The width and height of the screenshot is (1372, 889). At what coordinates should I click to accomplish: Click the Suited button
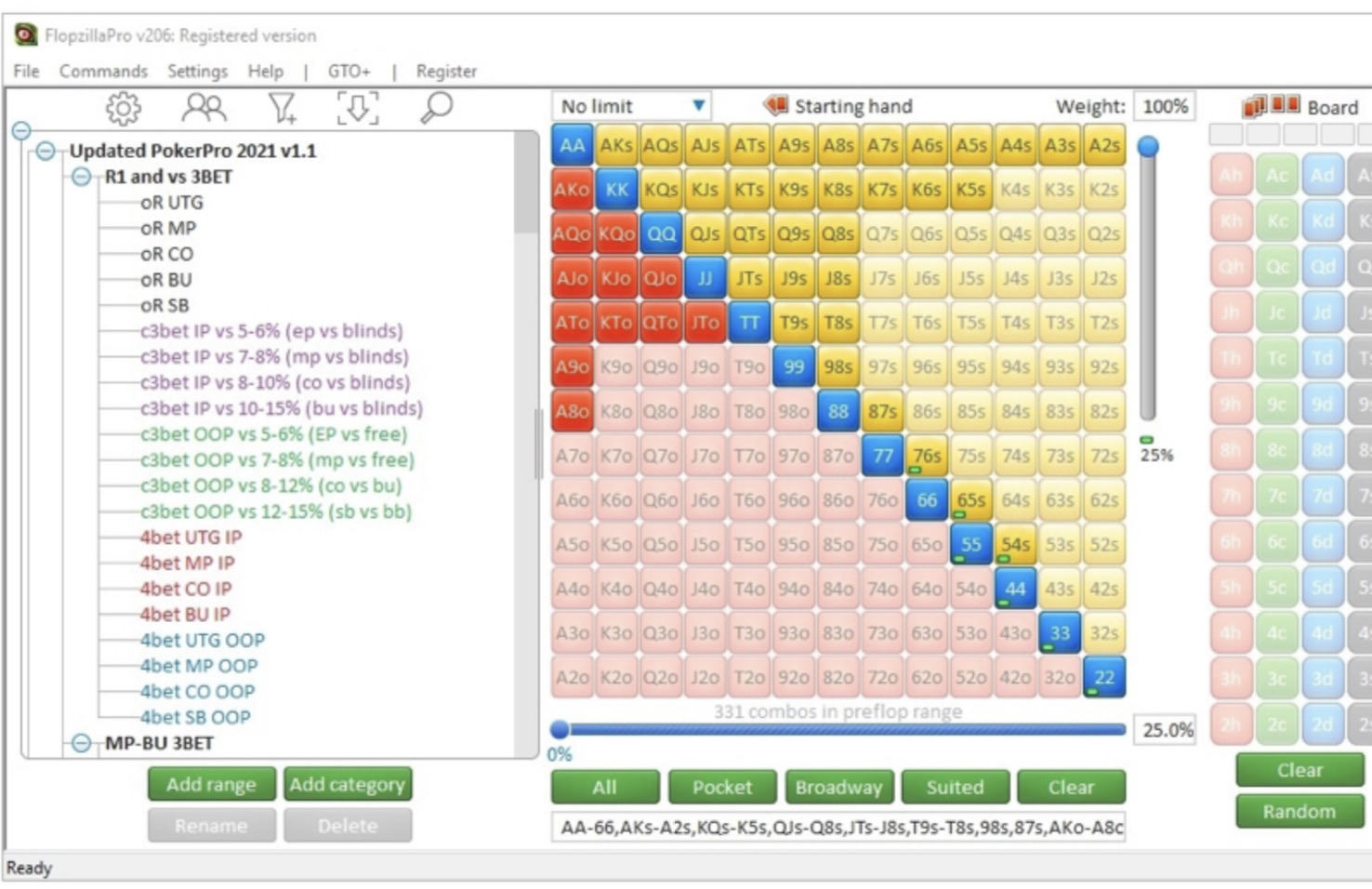tap(955, 787)
